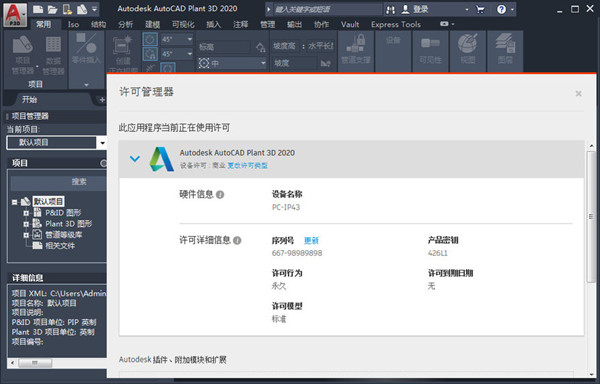Collapse the Autodesk AutoCAD Plant 3D license chevron

(x=135, y=158)
